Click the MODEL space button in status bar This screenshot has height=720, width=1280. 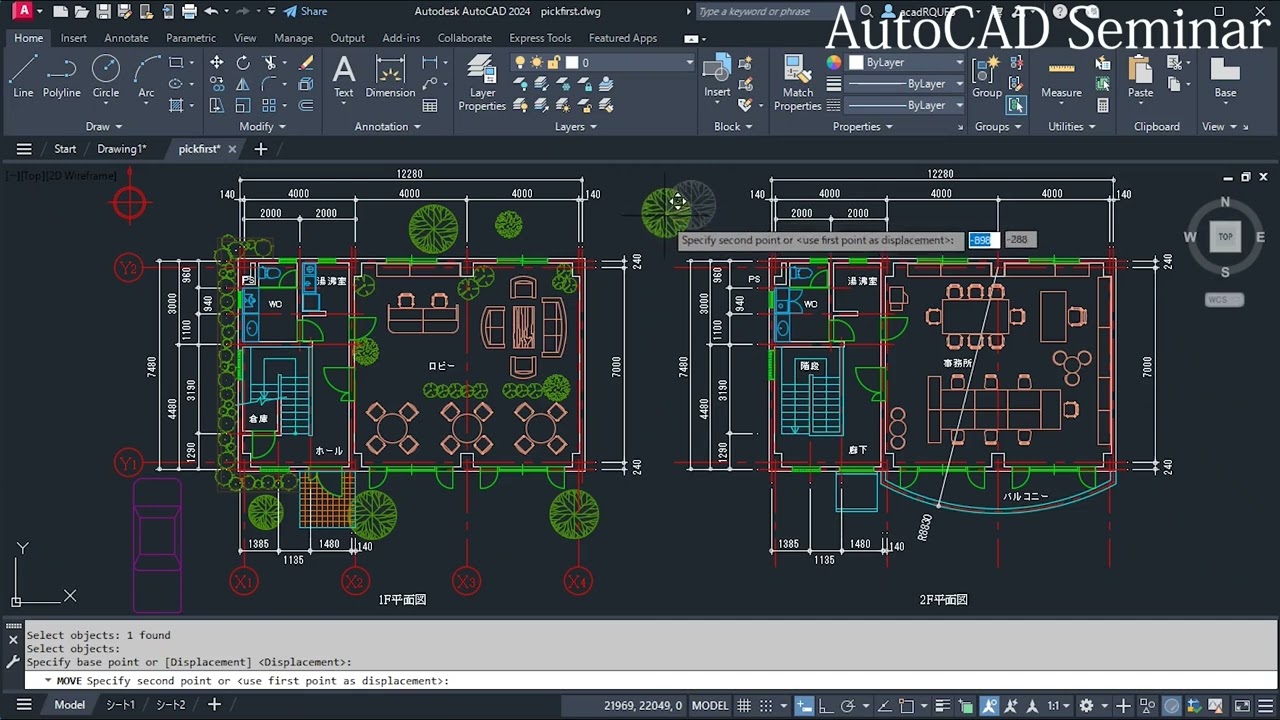coord(710,705)
